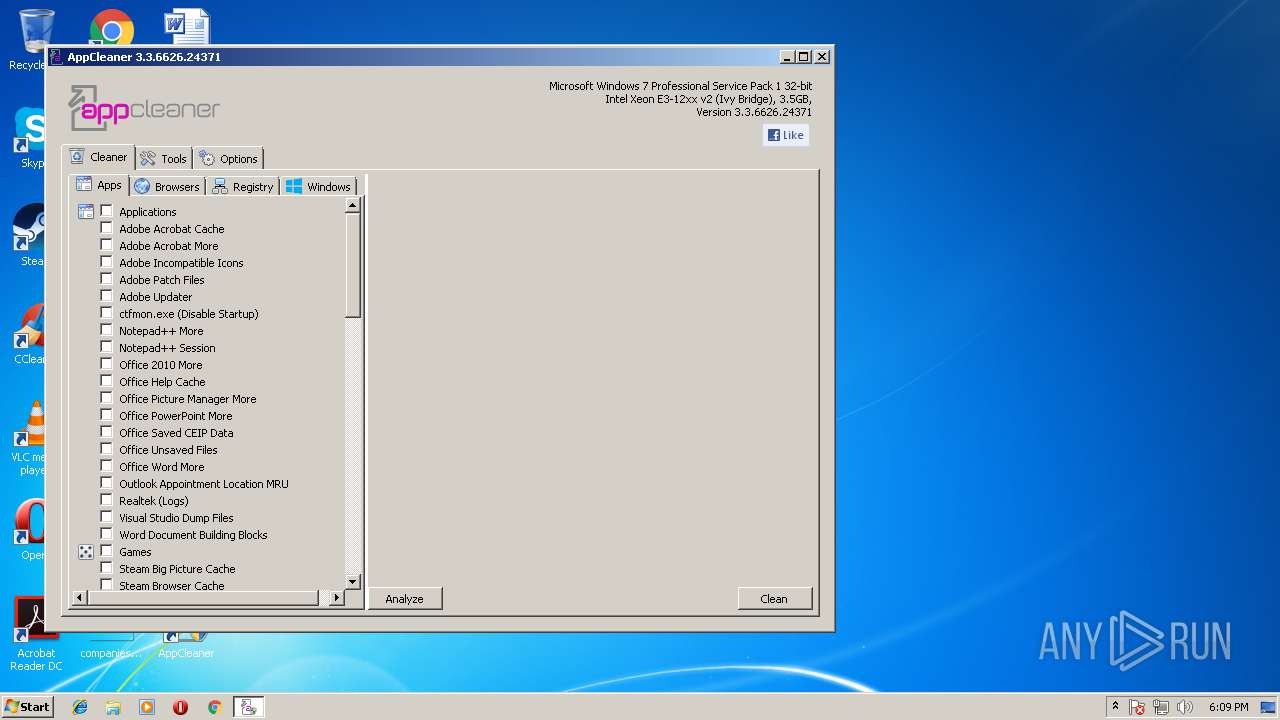The width and height of the screenshot is (1280, 720).
Task: Click the taskbar clock showing 6:09 PM
Action: [x=1228, y=707]
